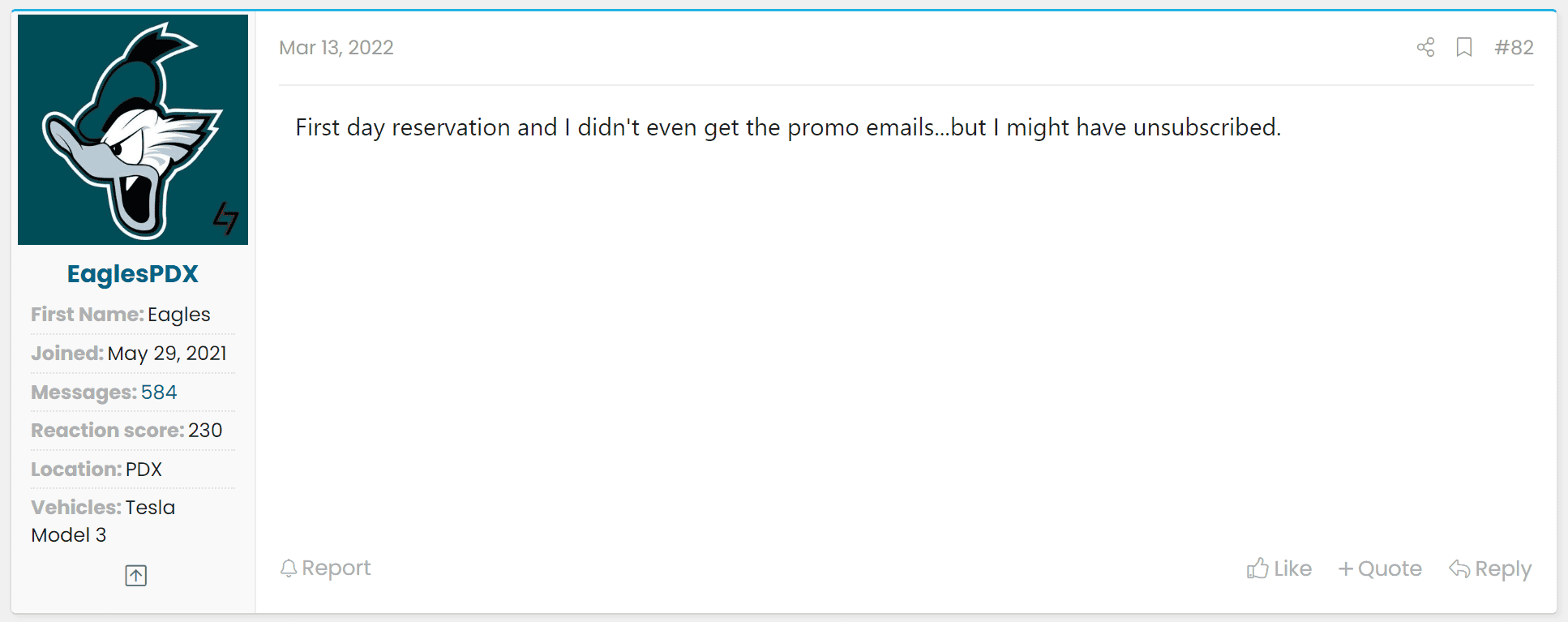The image size is (1568, 622).
Task: Select the Report text label
Action: (x=336, y=568)
